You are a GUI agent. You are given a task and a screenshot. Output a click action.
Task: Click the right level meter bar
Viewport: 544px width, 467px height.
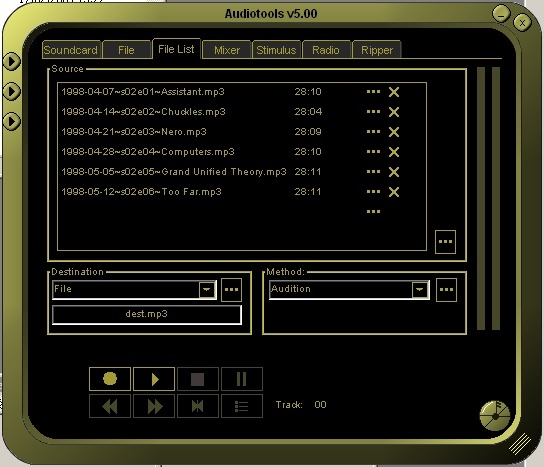(x=496, y=198)
